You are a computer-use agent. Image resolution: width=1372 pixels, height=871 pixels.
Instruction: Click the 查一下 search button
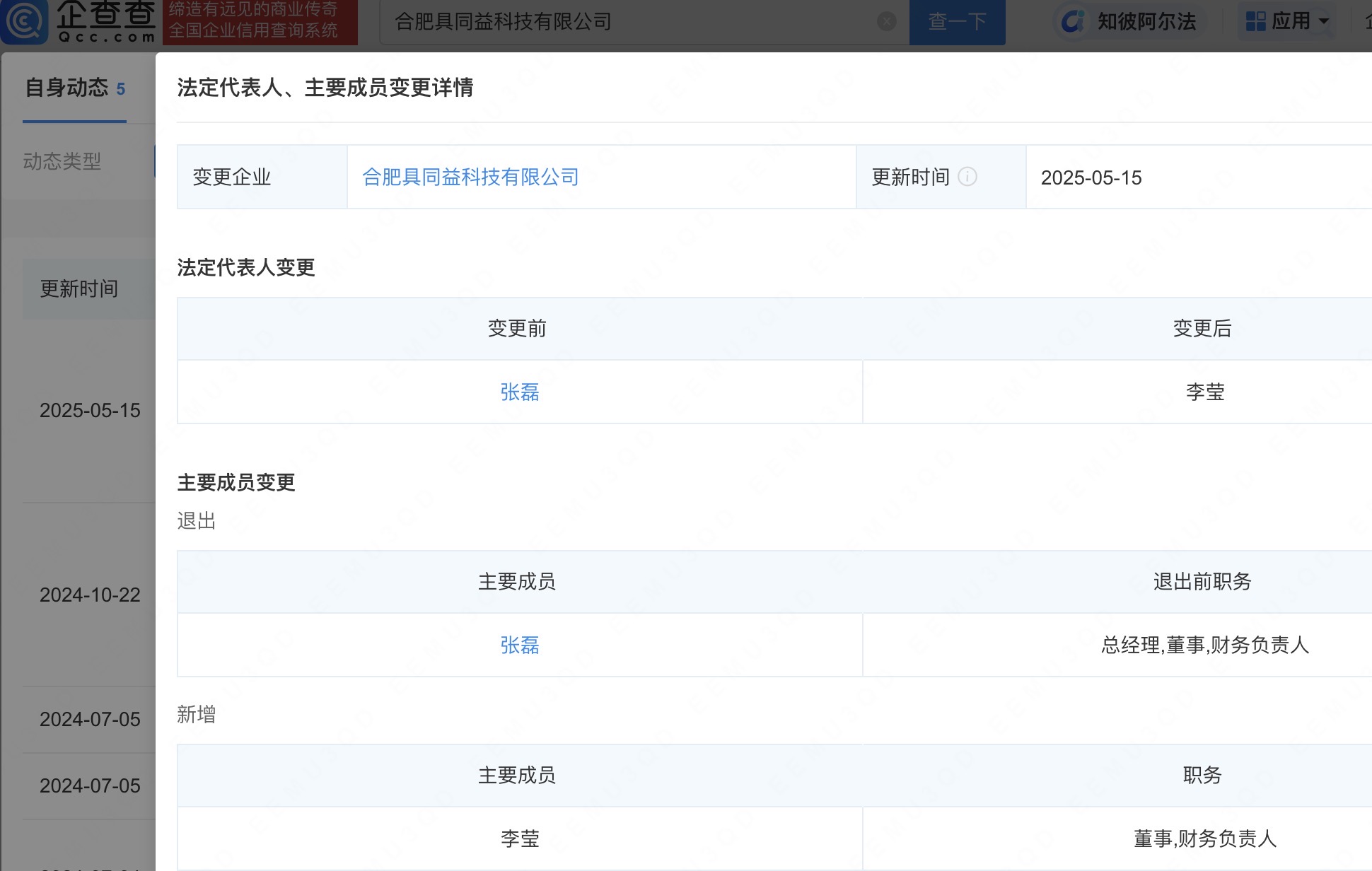pyautogui.click(x=957, y=22)
